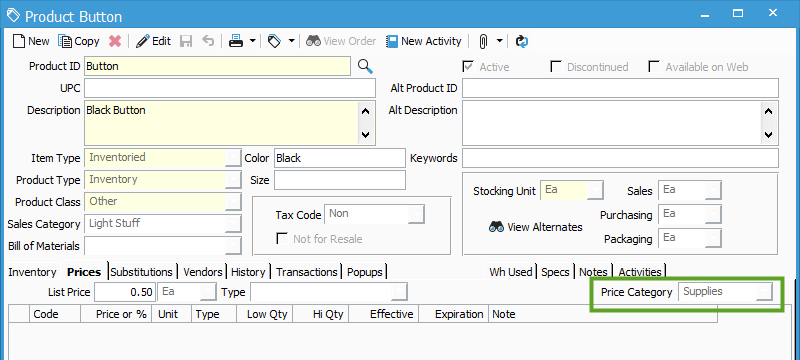Click the red X delete icon
This screenshot has width=800, height=360.
click(x=115, y=41)
